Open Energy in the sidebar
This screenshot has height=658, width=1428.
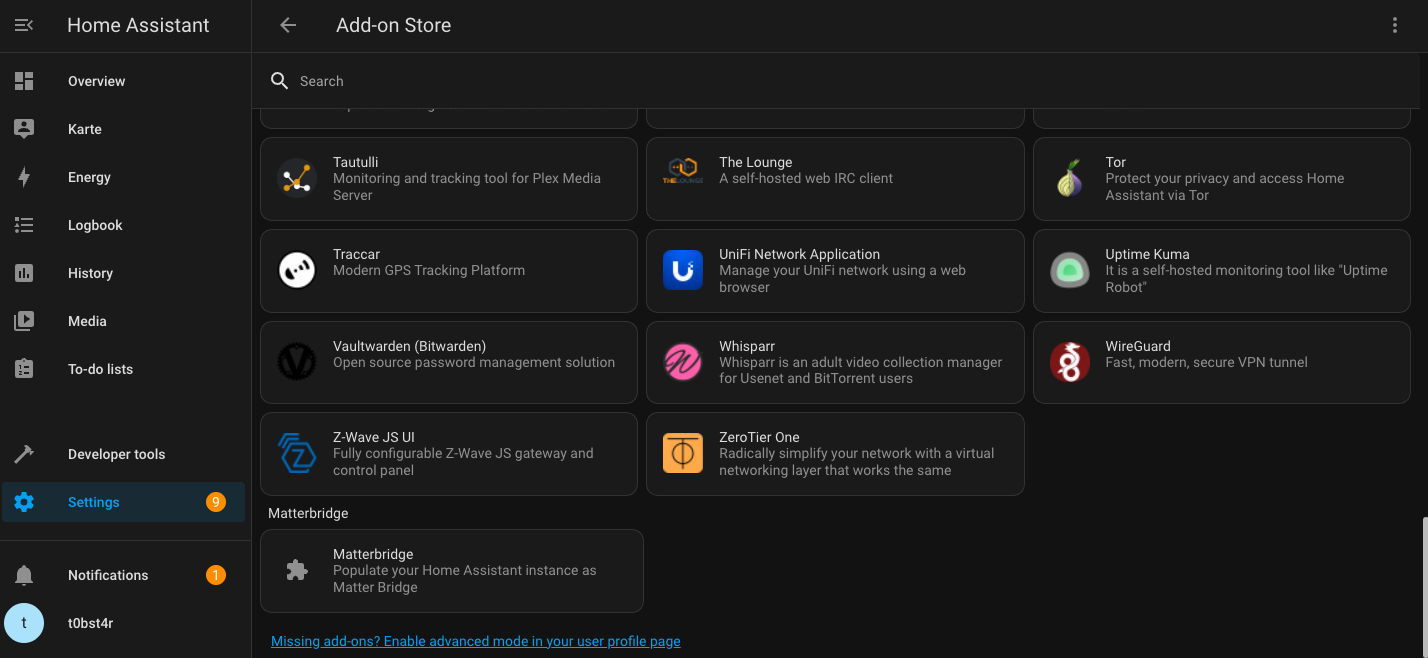(124, 177)
